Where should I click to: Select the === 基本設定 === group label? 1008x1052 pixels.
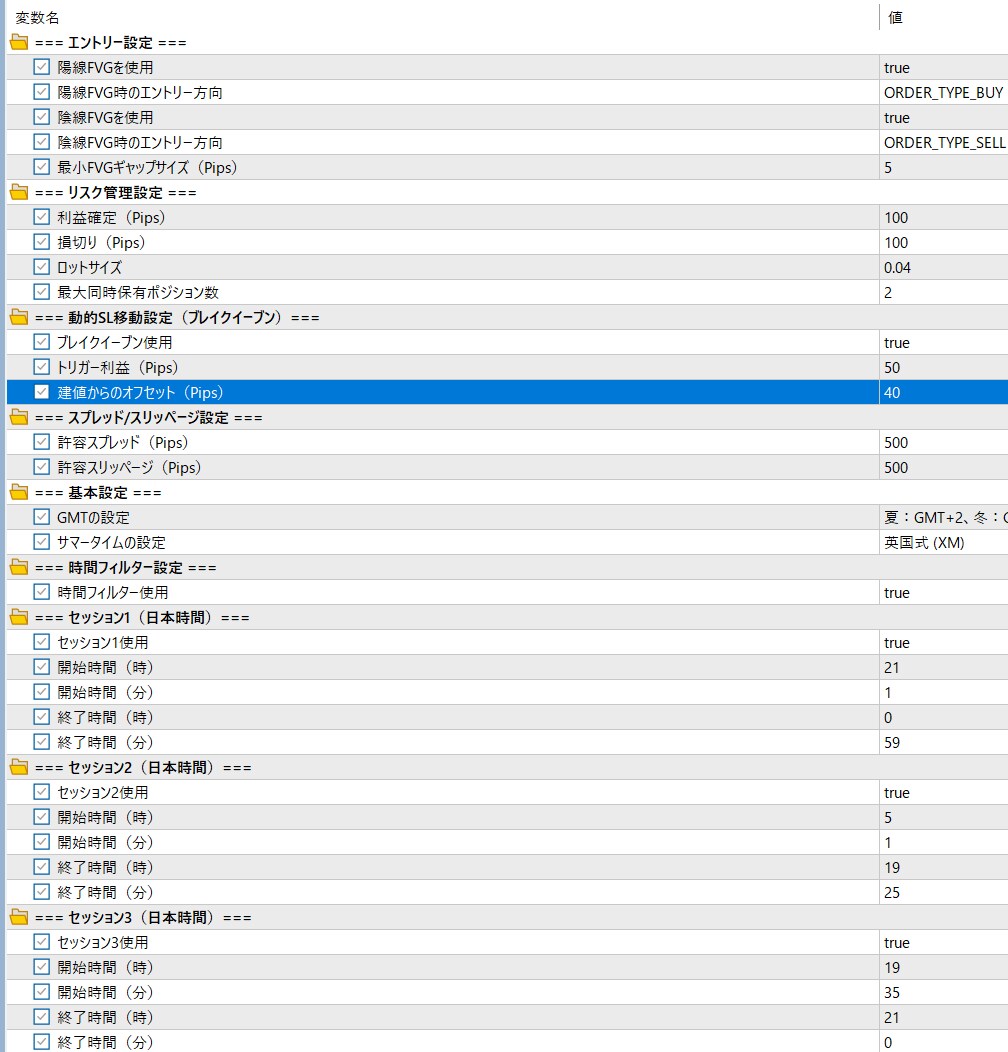click(x=98, y=492)
